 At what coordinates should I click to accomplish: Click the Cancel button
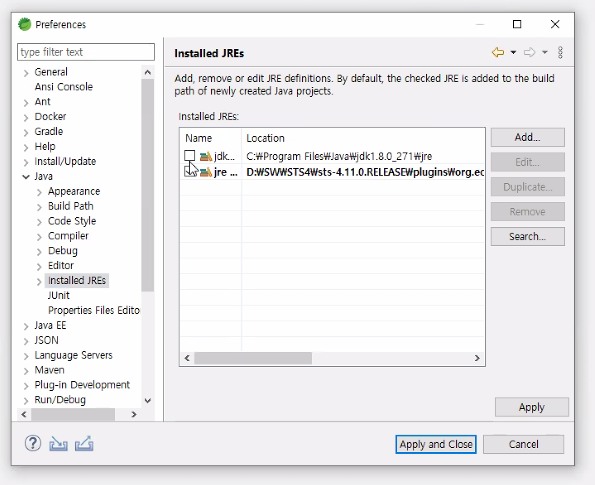click(523, 444)
